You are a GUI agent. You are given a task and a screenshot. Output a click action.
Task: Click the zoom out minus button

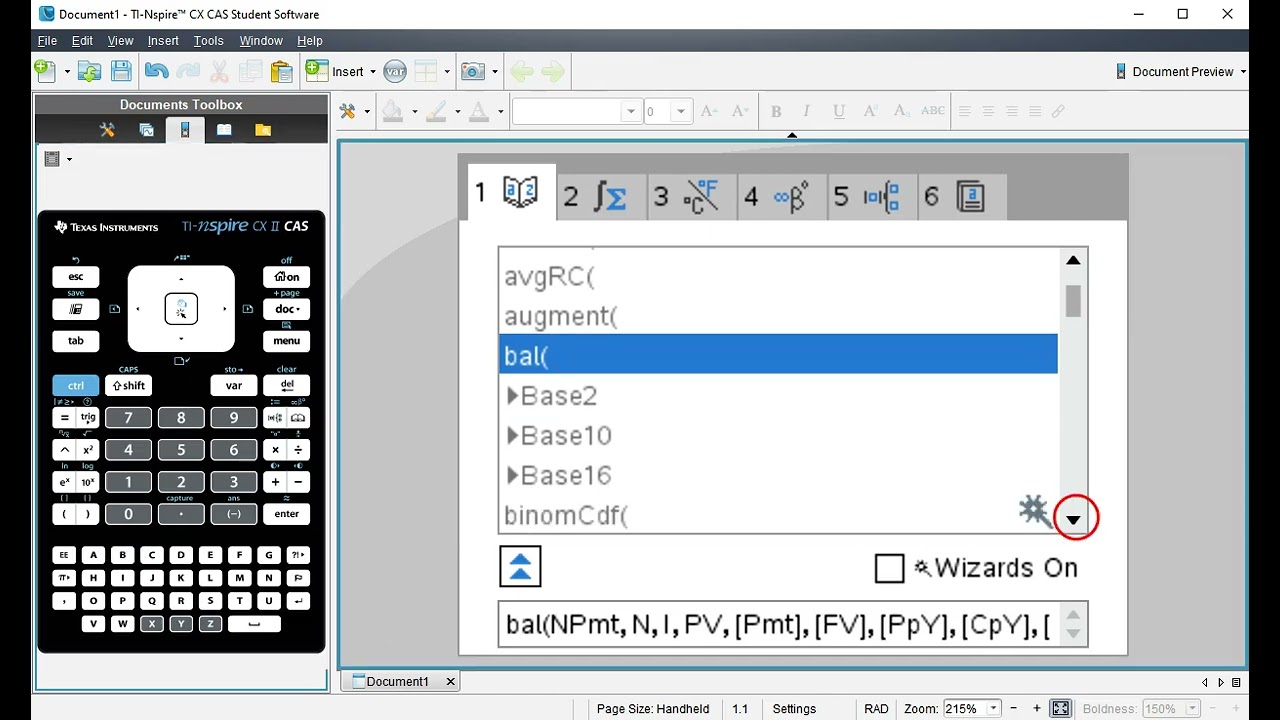pos(1014,709)
